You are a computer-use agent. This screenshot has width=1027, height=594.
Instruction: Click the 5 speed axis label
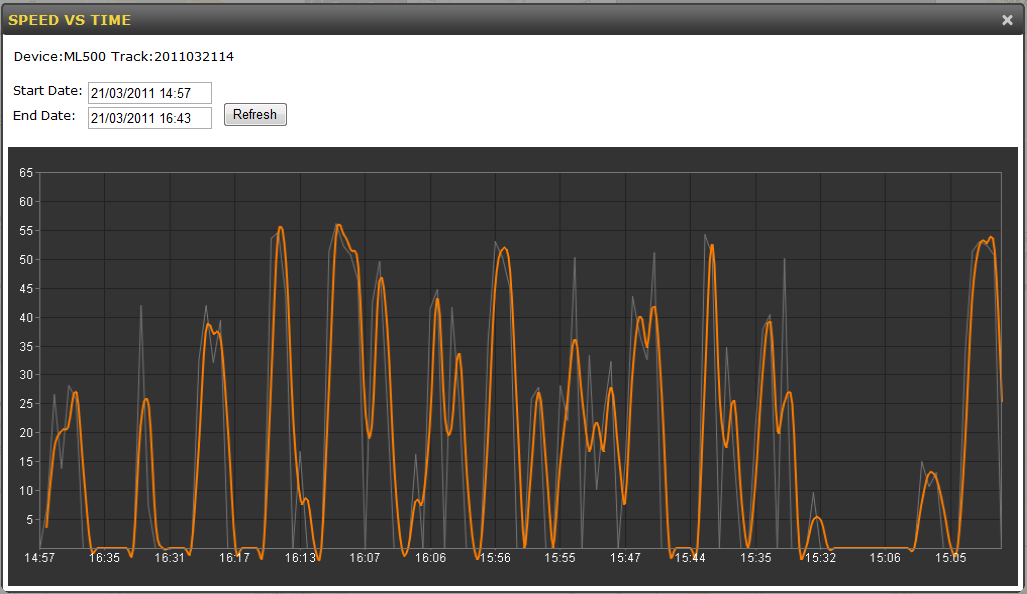29,520
